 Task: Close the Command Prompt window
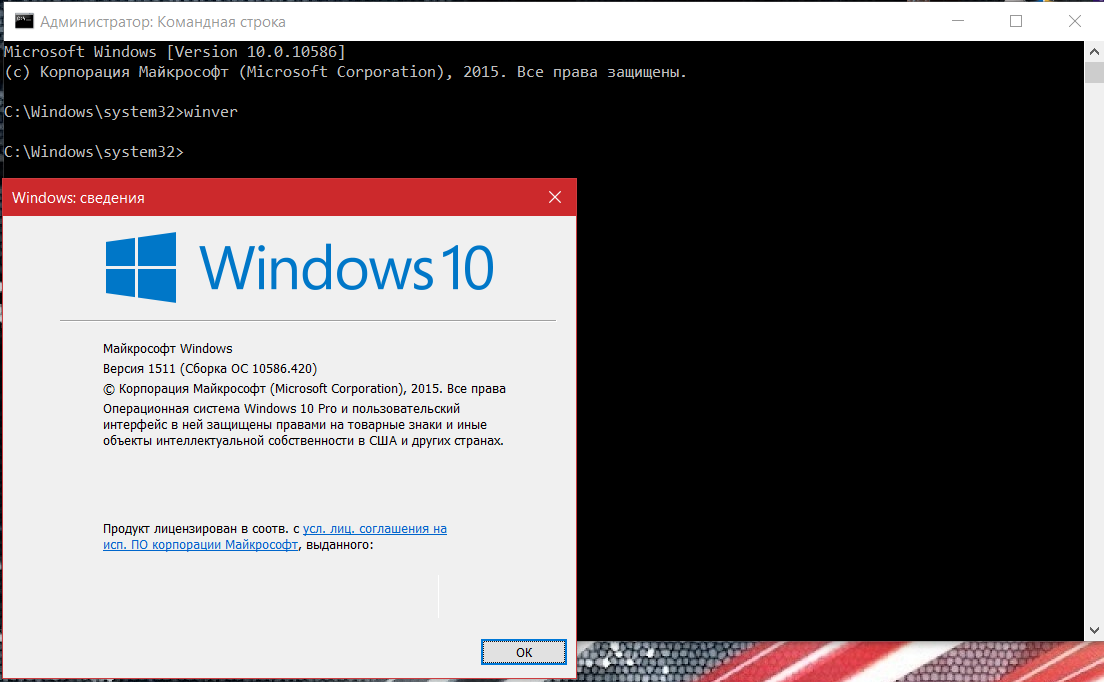1074,21
